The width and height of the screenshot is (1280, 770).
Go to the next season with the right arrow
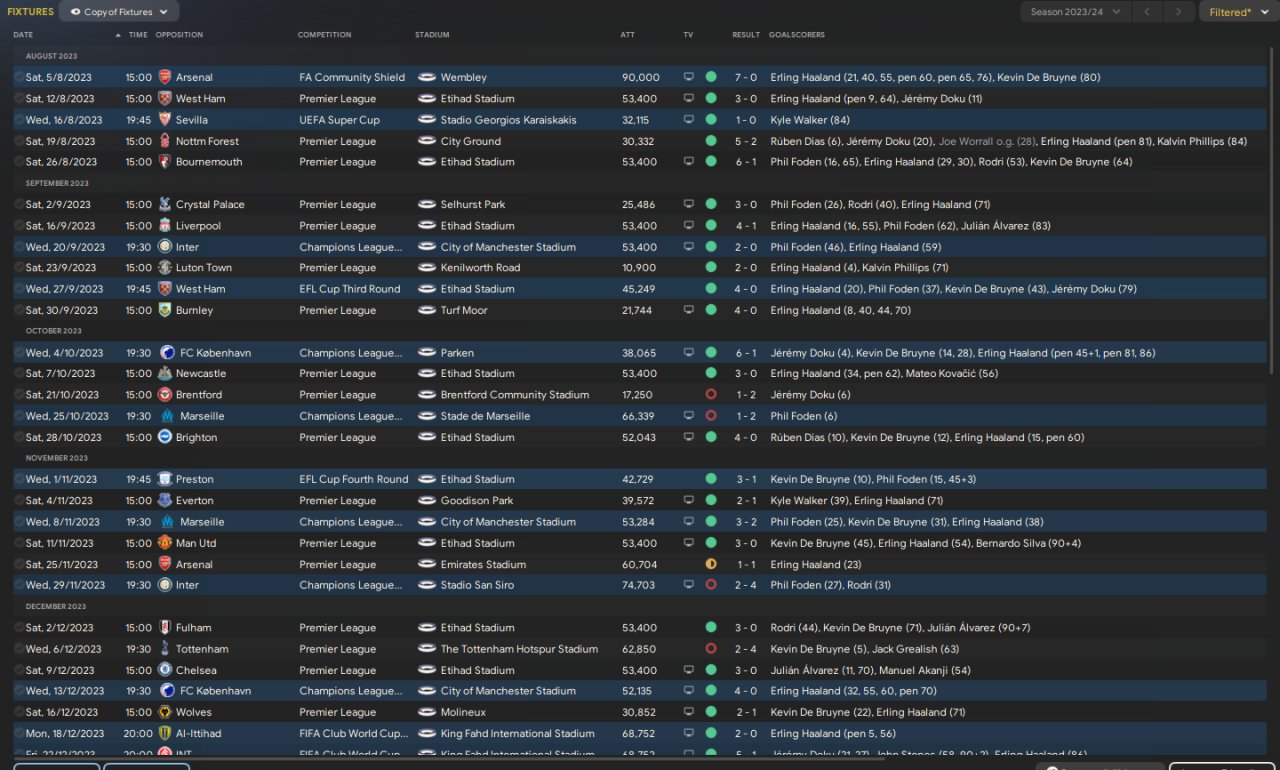point(1180,12)
